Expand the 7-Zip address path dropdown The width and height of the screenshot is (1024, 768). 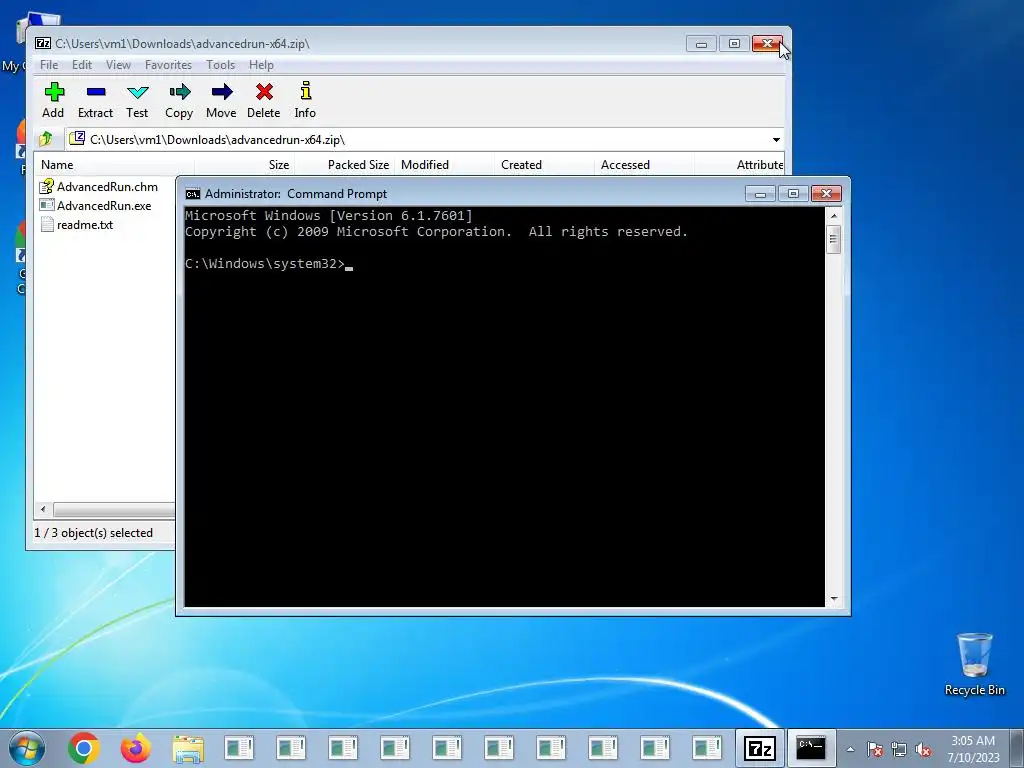tap(776, 140)
